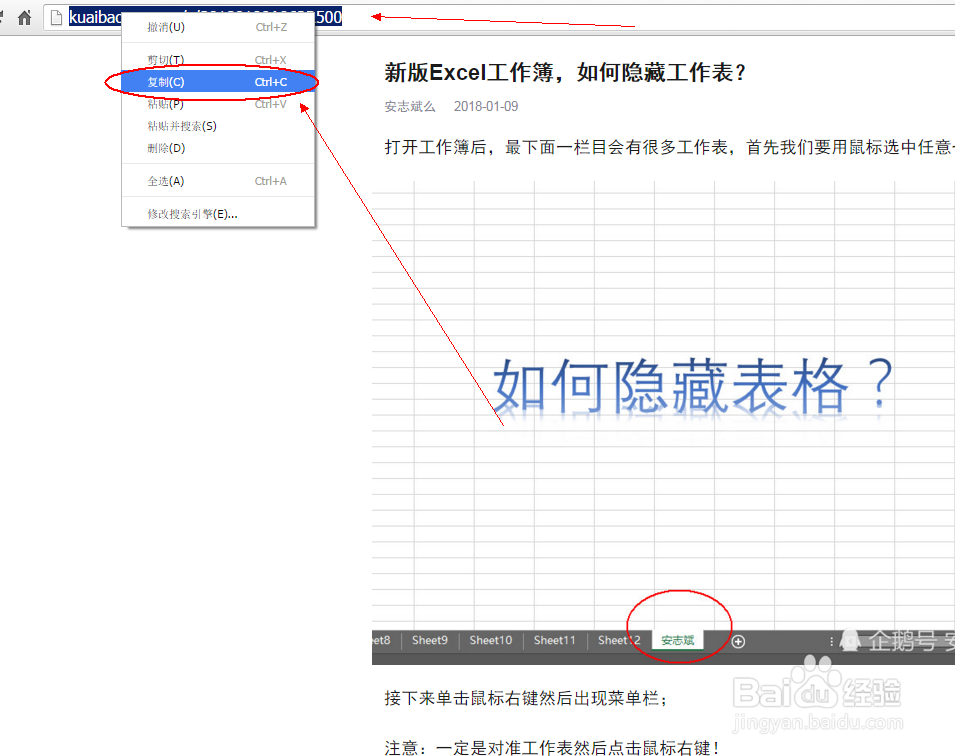
Task: Click the note starting 注意：一定是对准工作表
Action: tap(552, 747)
